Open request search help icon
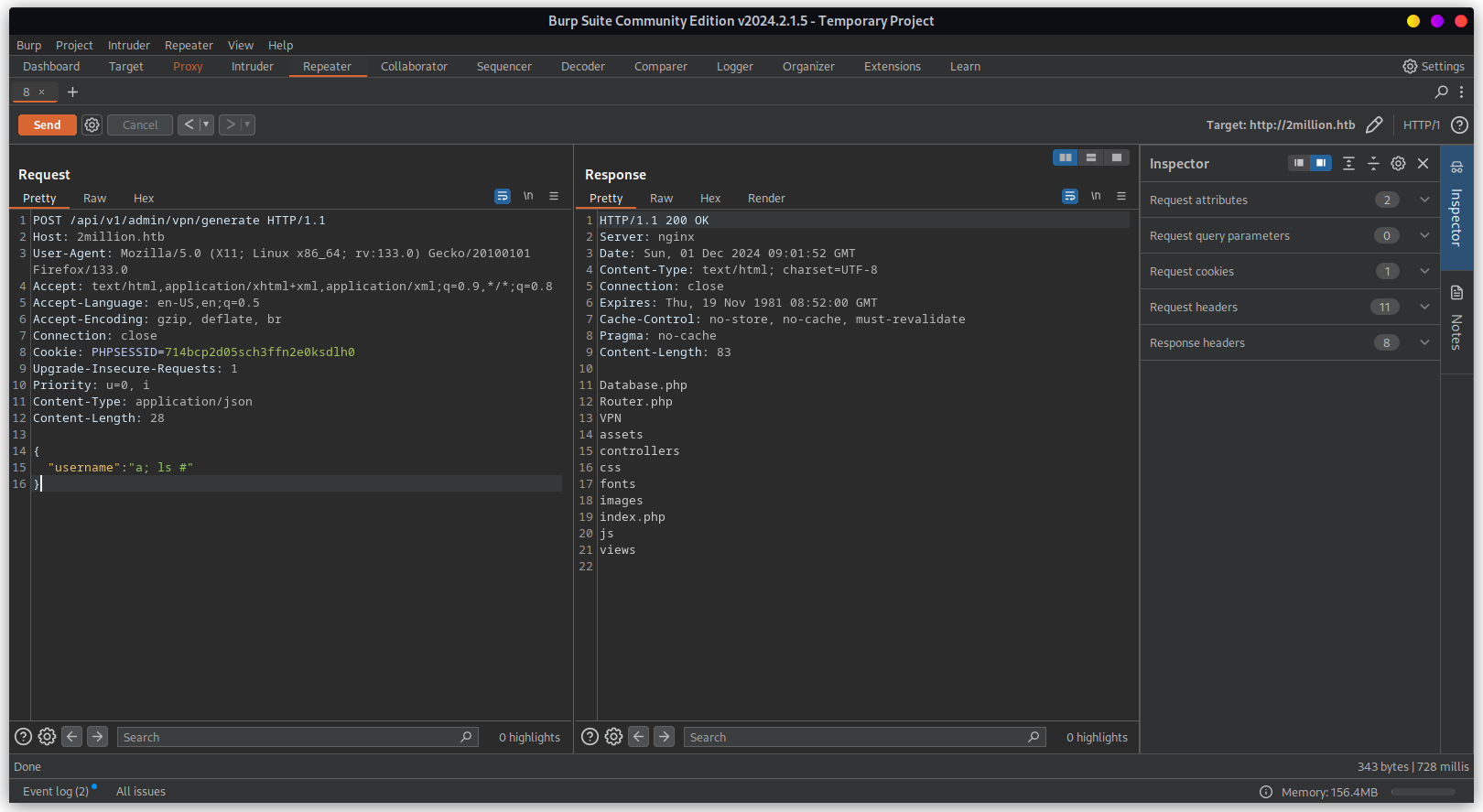The image size is (1483, 812). [24, 736]
